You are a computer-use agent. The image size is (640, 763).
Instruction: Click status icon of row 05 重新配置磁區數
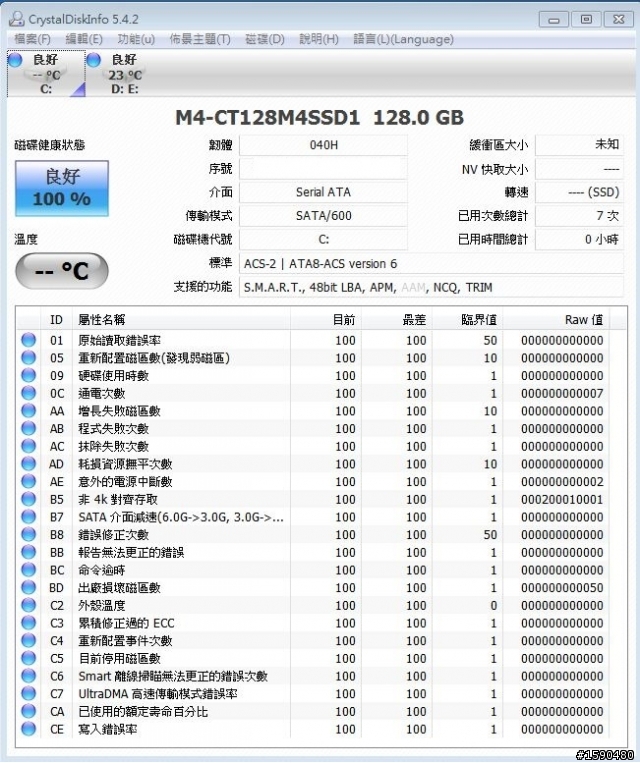pyautogui.click(x=29, y=358)
